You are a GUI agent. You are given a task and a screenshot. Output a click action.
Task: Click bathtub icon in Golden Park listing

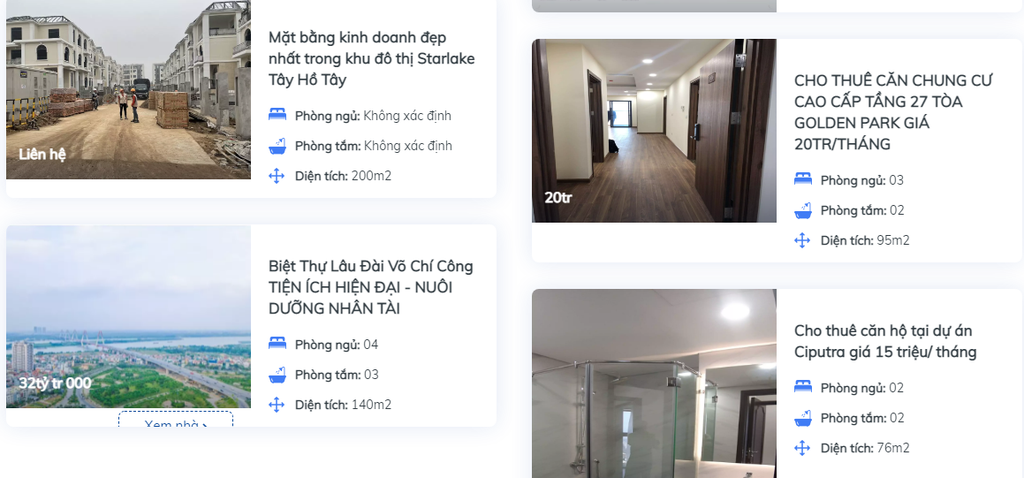pos(803,210)
